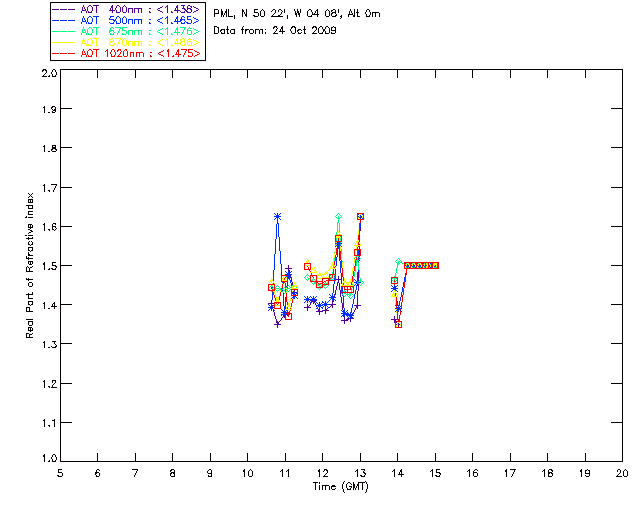Image resolution: width=640 pixels, height=512 pixels.
Task: Click the 5 tick label on time axis
Action: click(60, 473)
